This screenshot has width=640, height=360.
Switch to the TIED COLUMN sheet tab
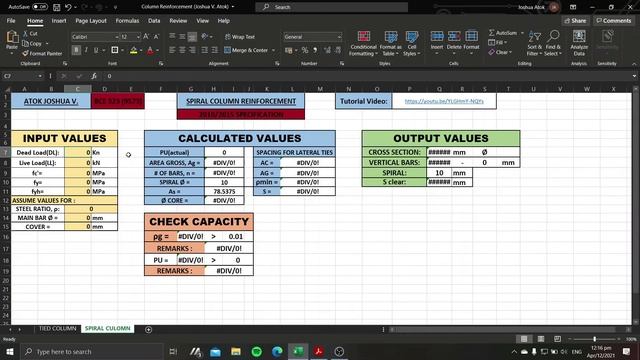[x=58, y=328]
